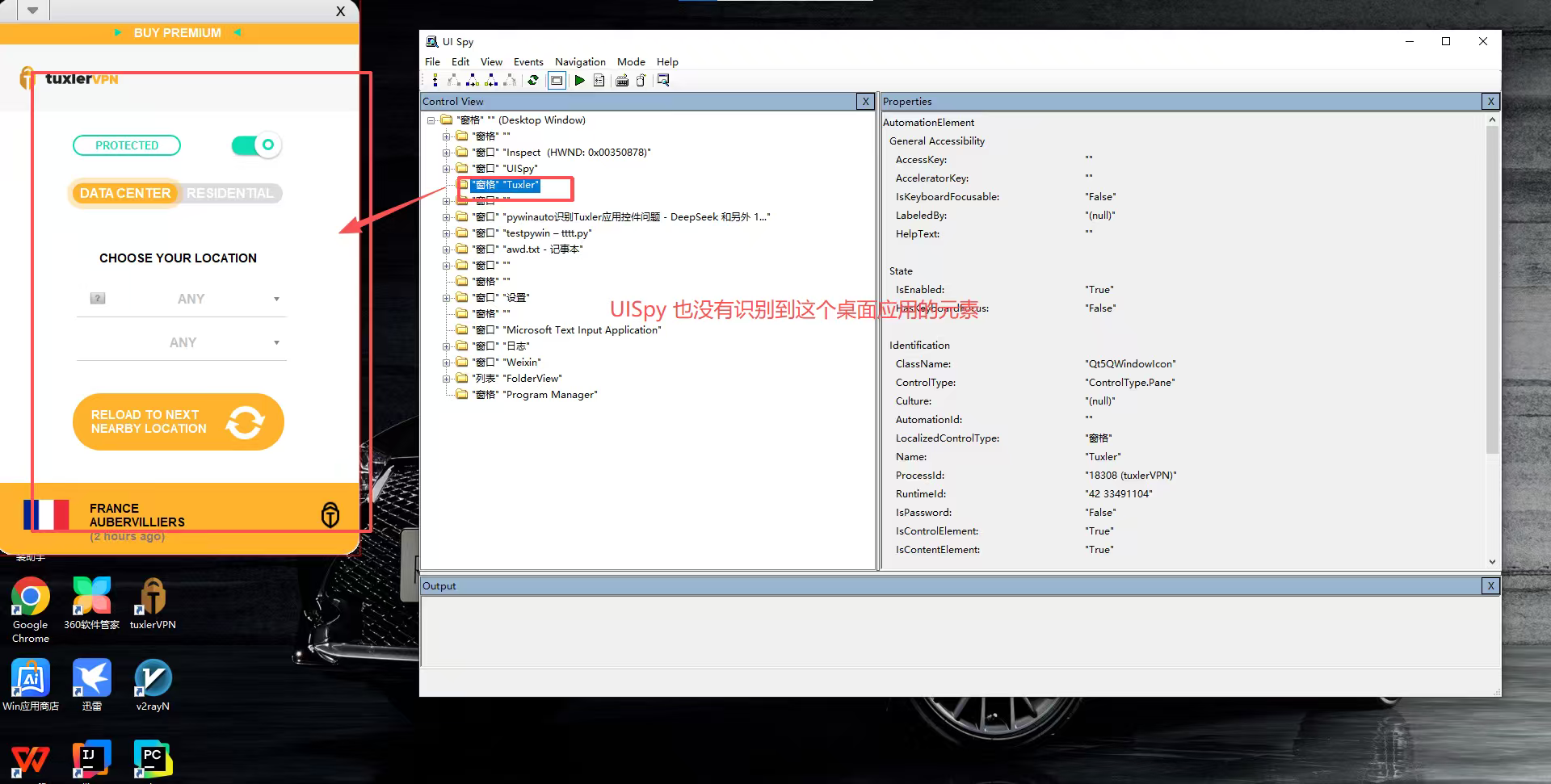This screenshot has width=1551, height=784.
Task: Switch to DATA CENTER mode
Action: pyautogui.click(x=124, y=193)
